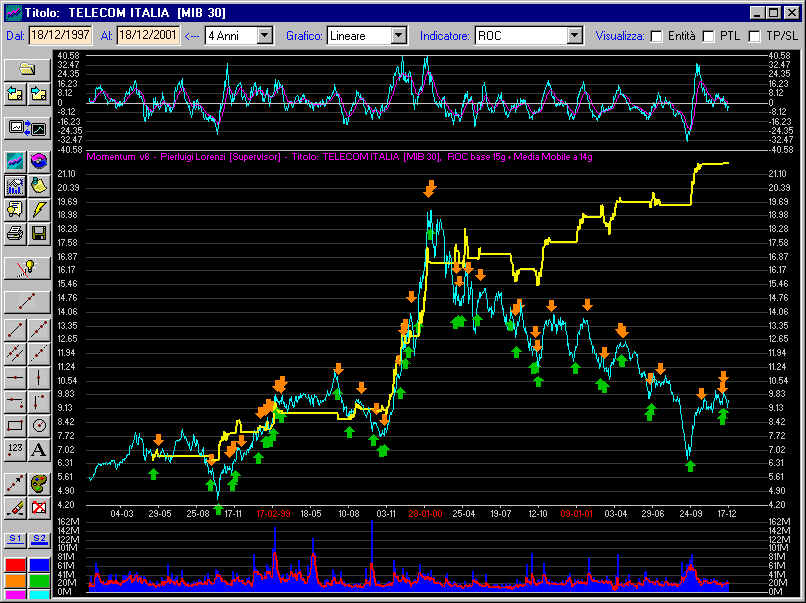Viewport: 806px width, 603px height.
Task: Swap chart views with the two-screens icon
Action: (27, 127)
